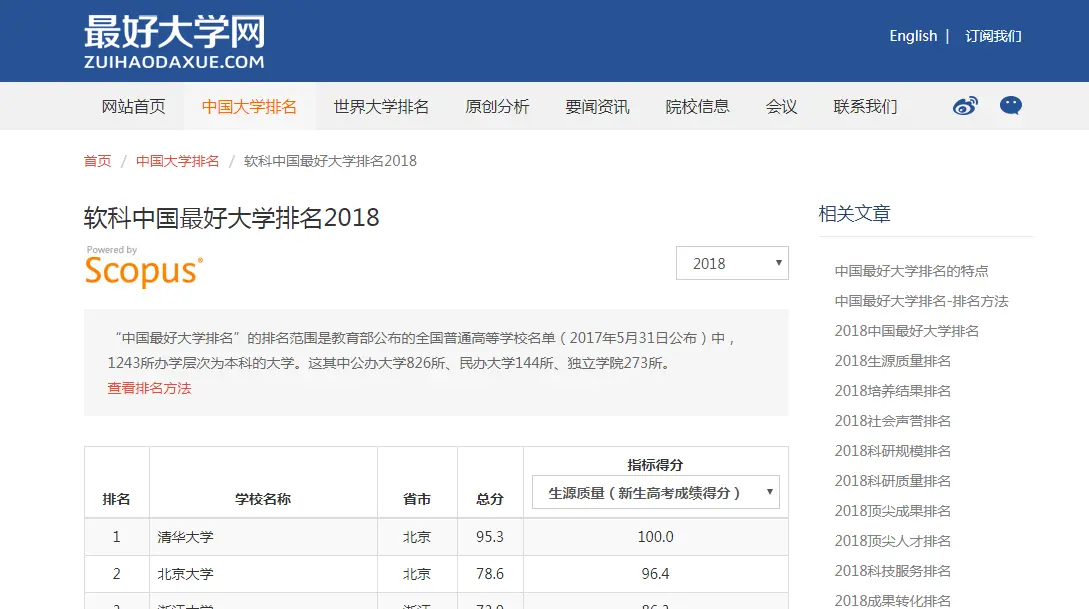Image resolution: width=1089 pixels, height=609 pixels.
Task: Click the WeChat messenger icon
Action: pyautogui.click(x=1011, y=105)
